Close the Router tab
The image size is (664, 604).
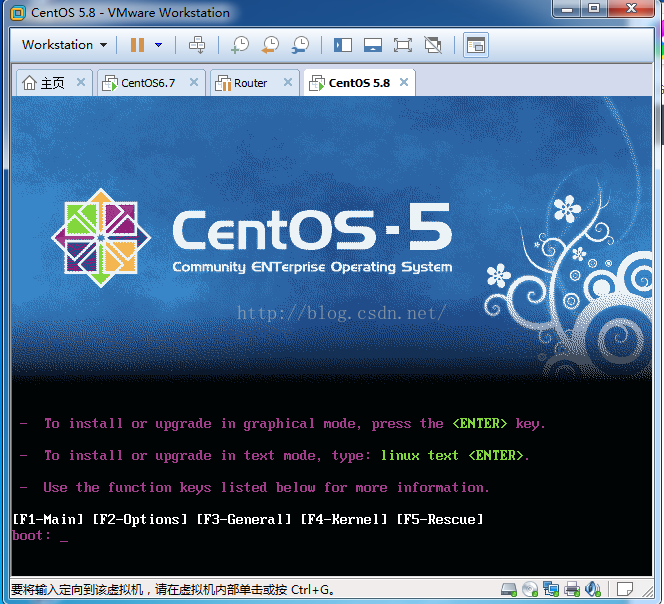(288, 82)
